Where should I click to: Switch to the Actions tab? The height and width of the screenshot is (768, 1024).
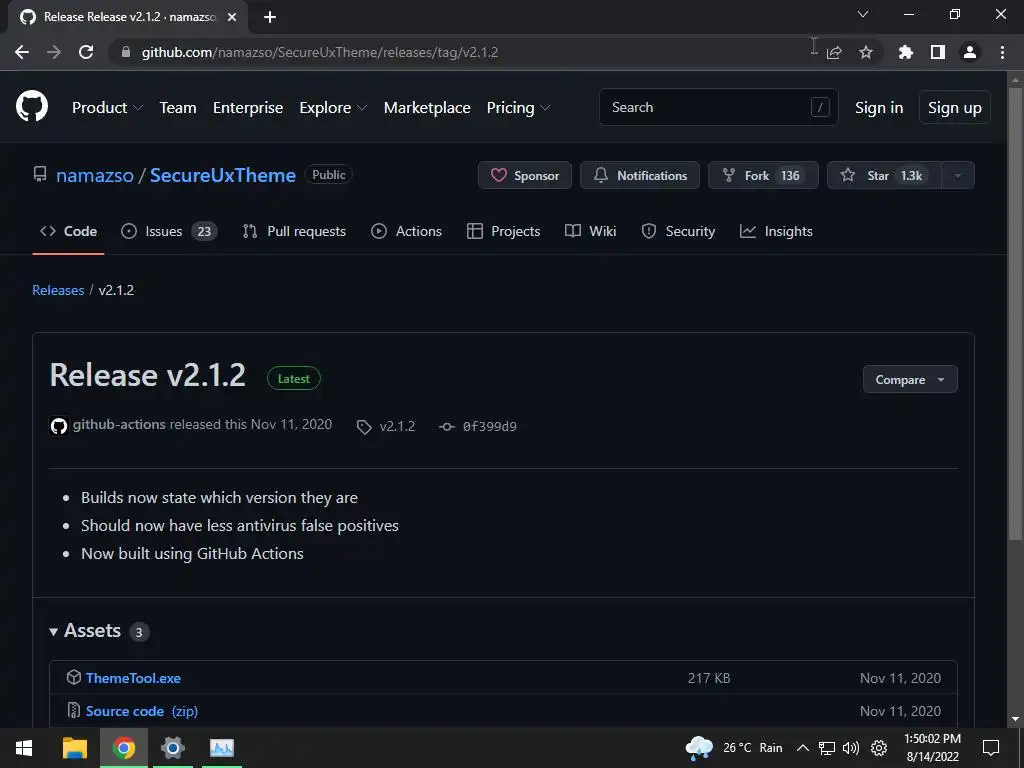tap(406, 231)
